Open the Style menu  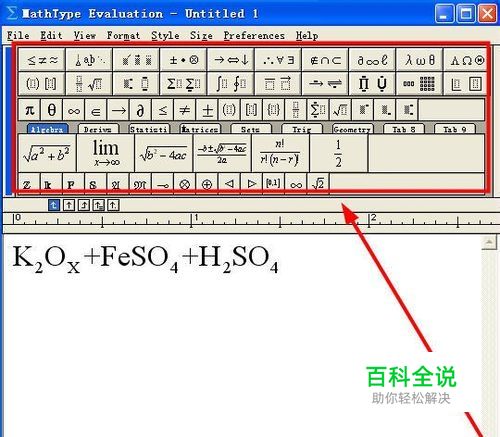point(165,35)
